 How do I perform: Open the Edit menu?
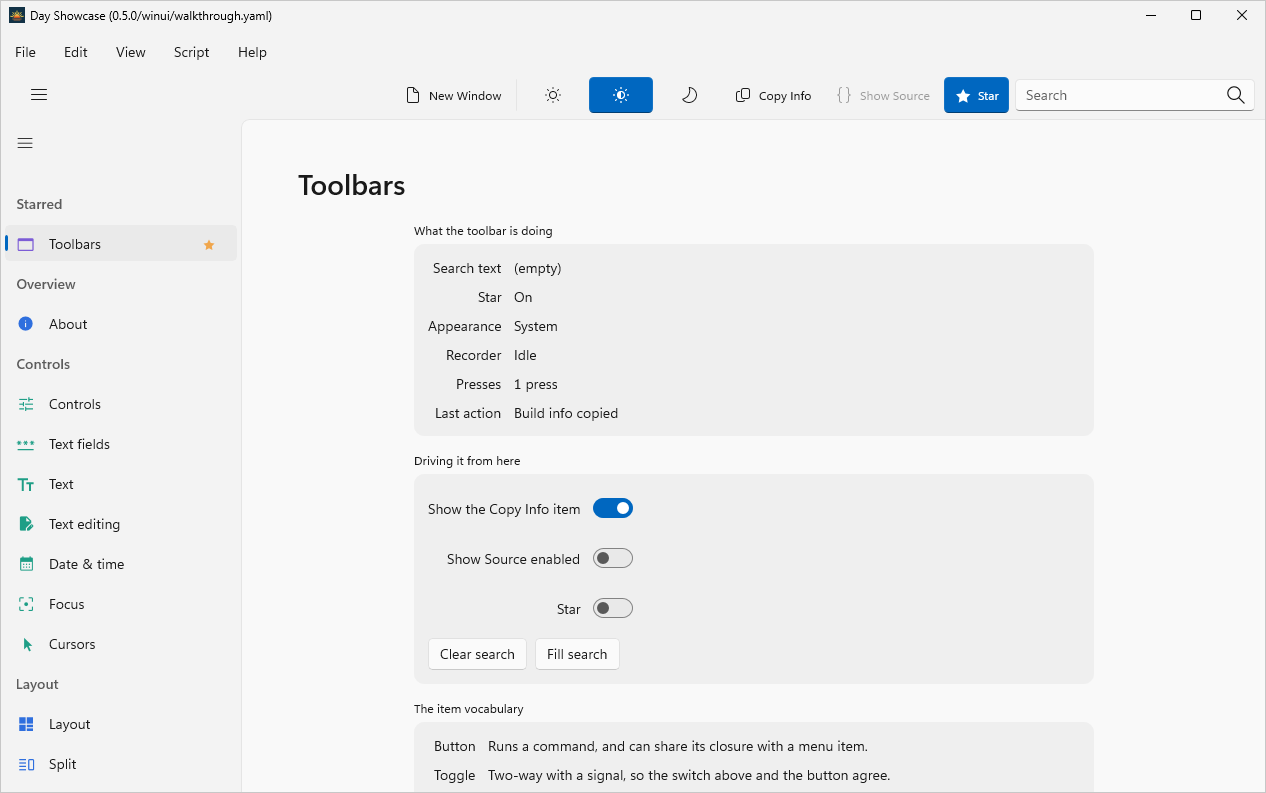pyautogui.click(x=76, y=52)
